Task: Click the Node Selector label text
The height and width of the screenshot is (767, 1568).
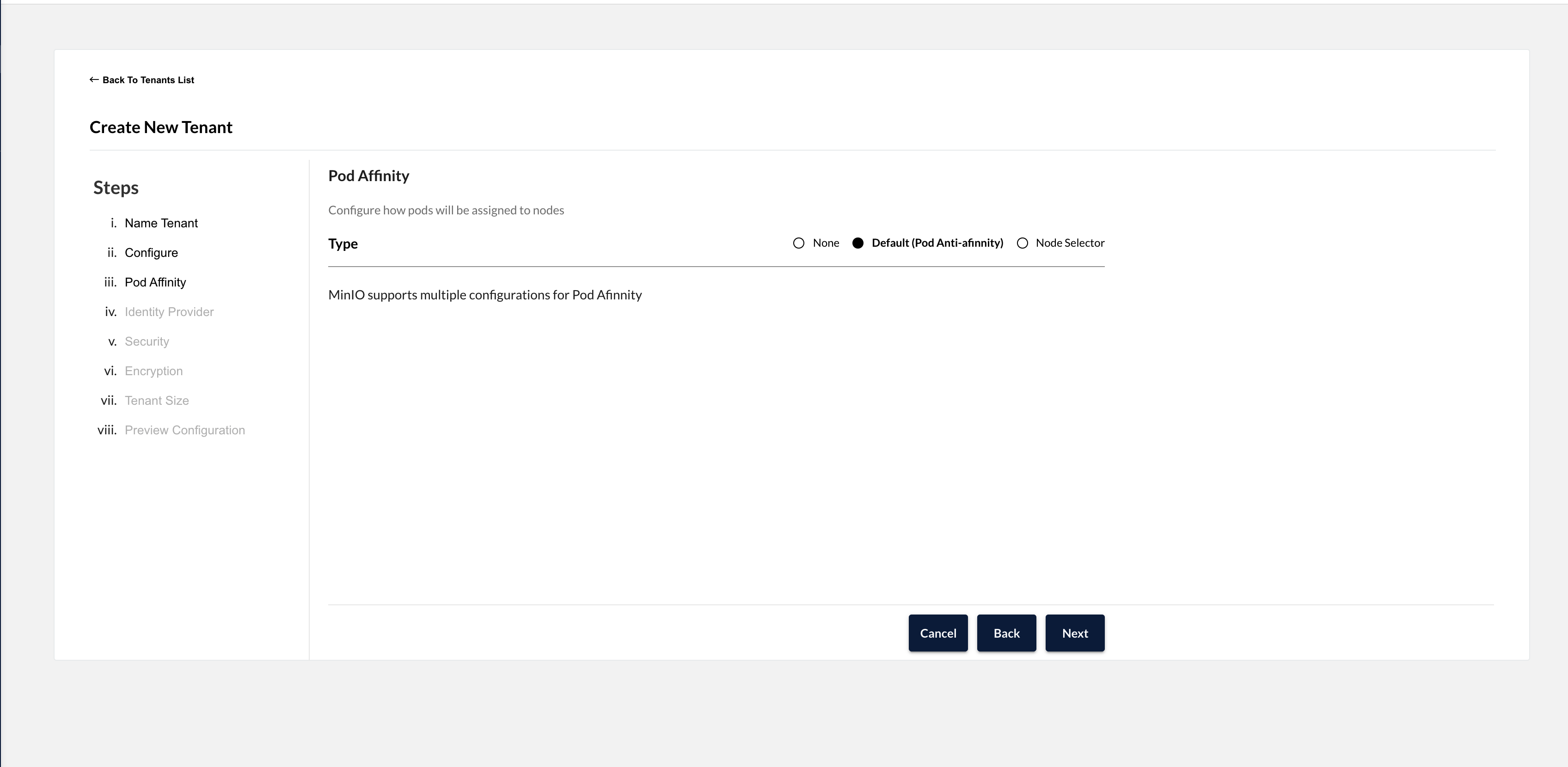Action: (1070, 243)
